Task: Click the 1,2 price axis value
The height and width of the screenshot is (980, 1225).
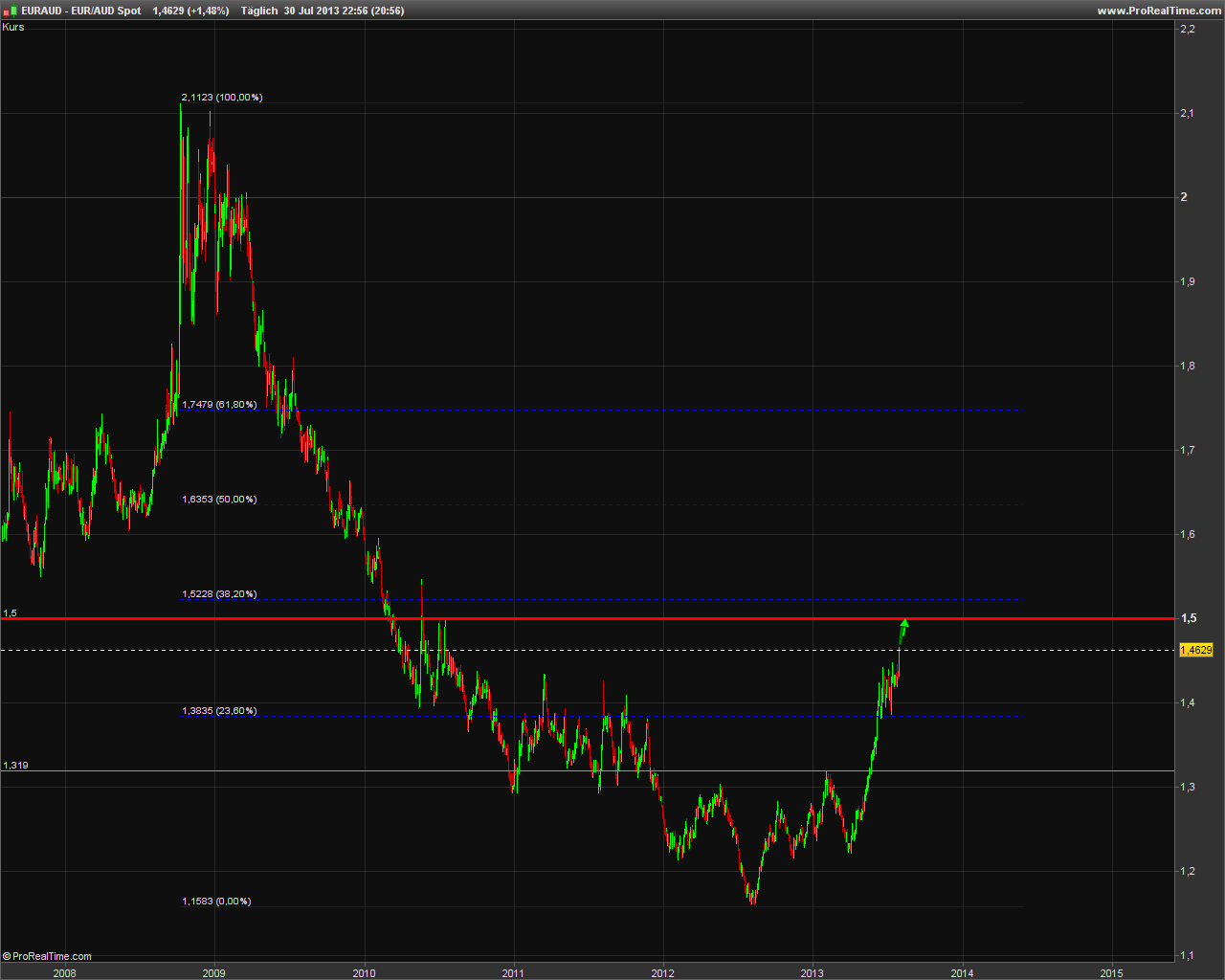Action: [x=1188, y=871]
